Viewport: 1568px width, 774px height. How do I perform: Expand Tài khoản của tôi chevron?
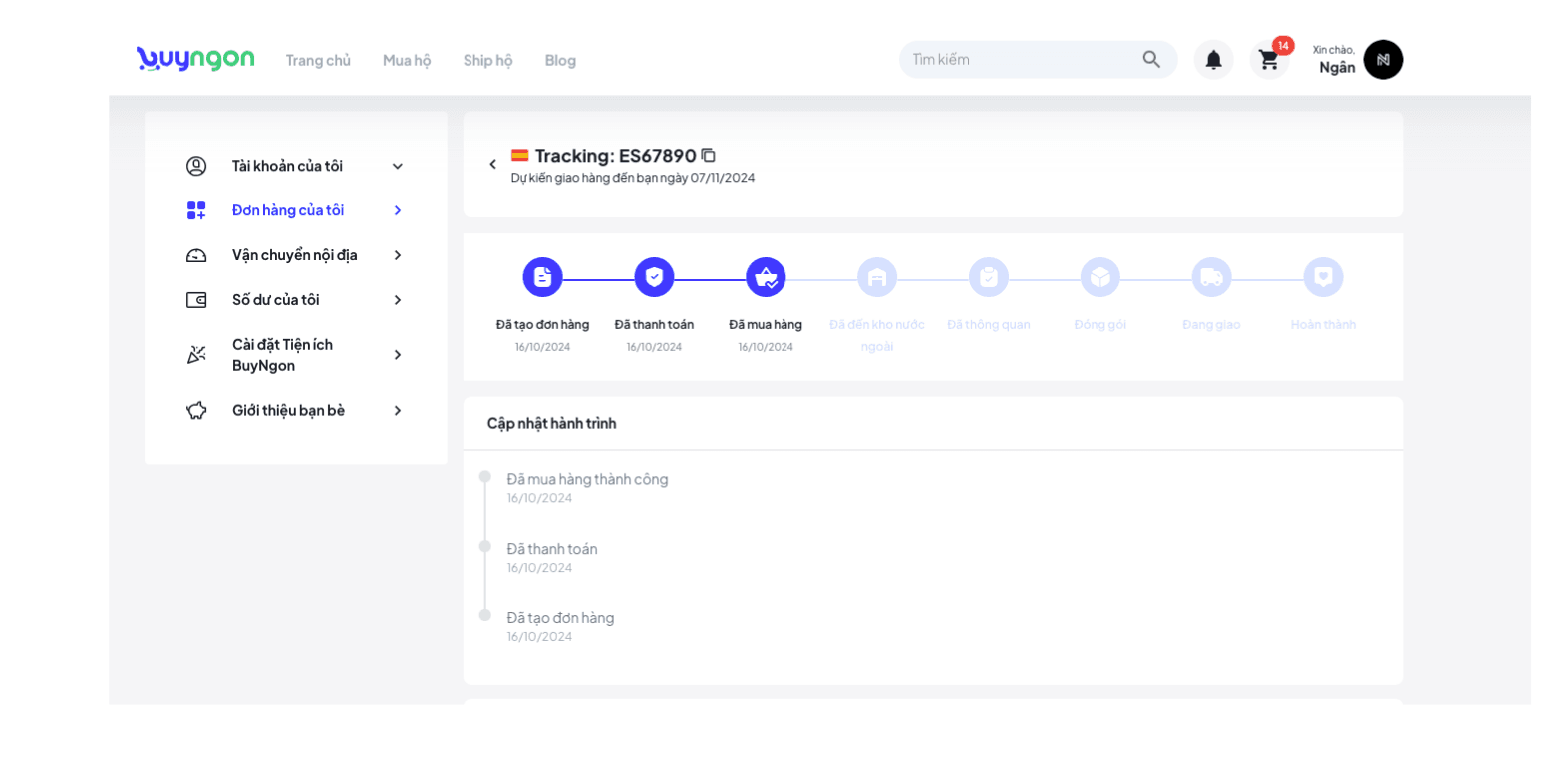(398, 166)
